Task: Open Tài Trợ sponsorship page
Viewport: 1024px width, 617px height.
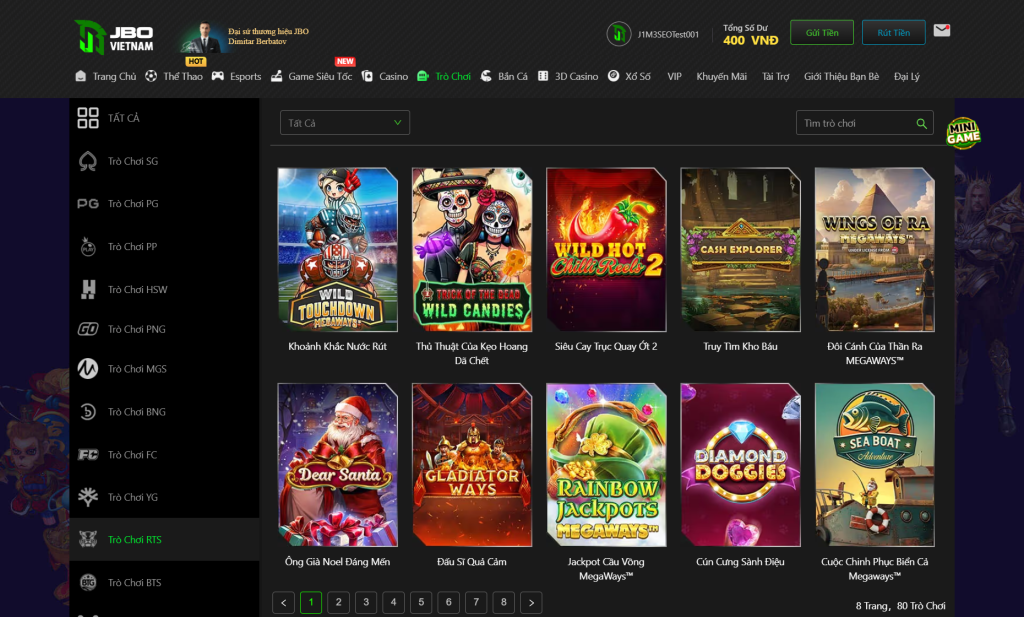Action: pos(776,76)
